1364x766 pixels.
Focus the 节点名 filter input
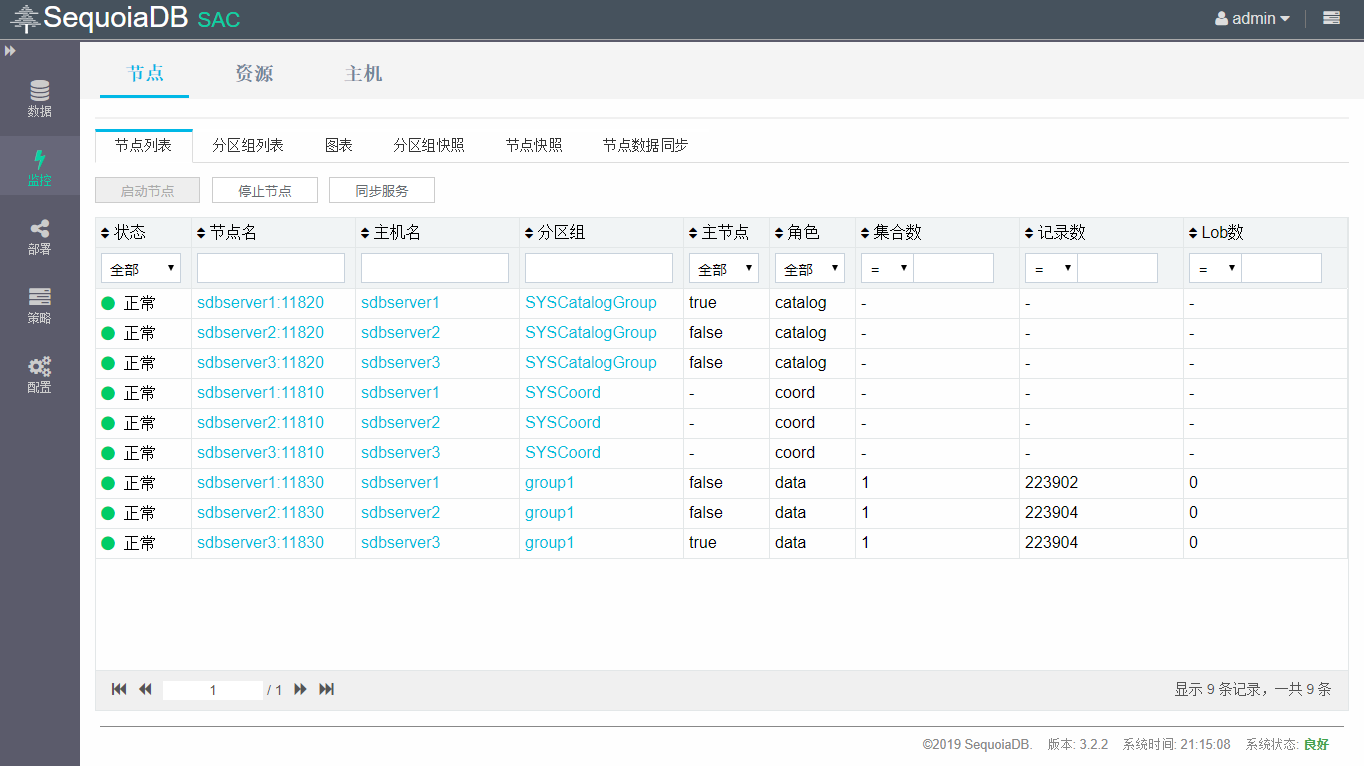coord(271,268)
